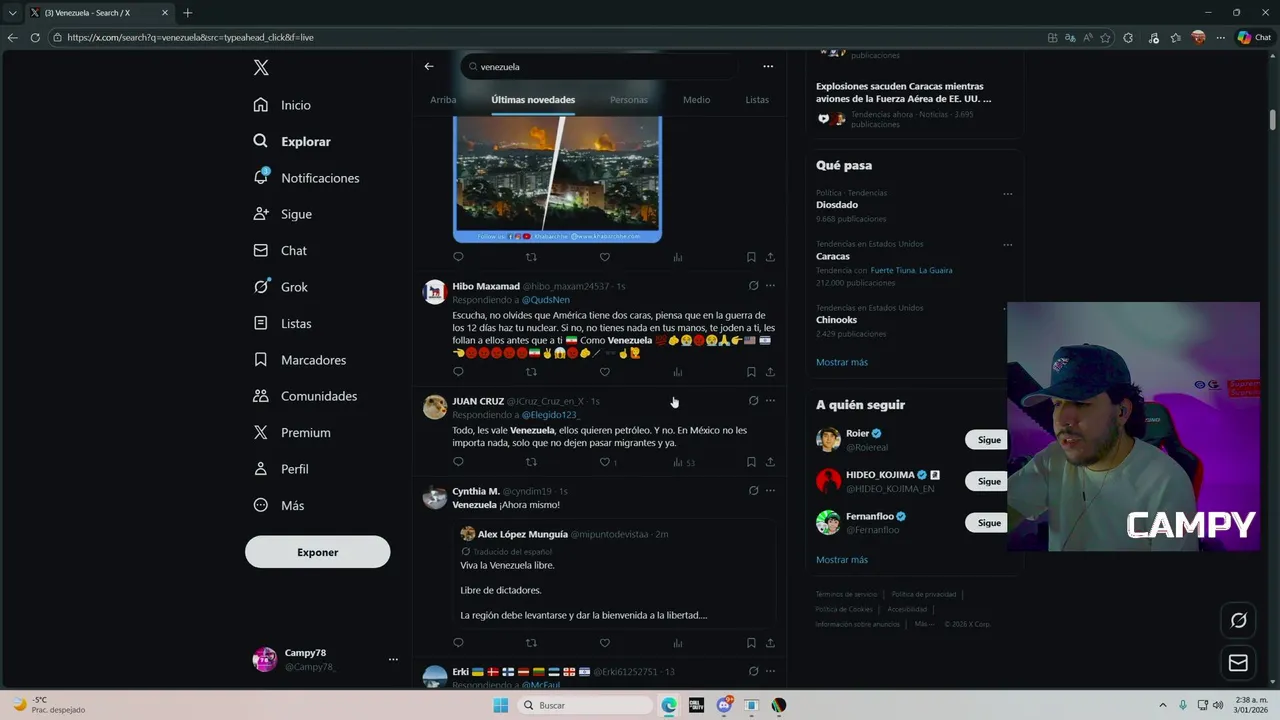Share Cynthia M.'s post

point(770,643)
